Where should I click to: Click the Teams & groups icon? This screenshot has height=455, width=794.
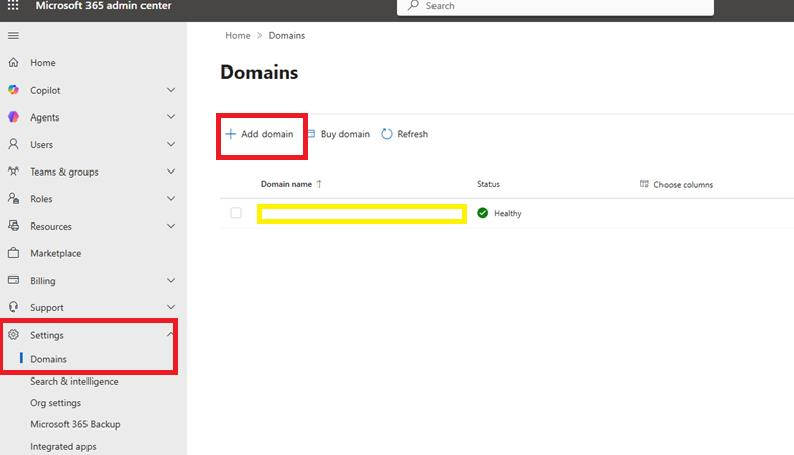[14, 171]
